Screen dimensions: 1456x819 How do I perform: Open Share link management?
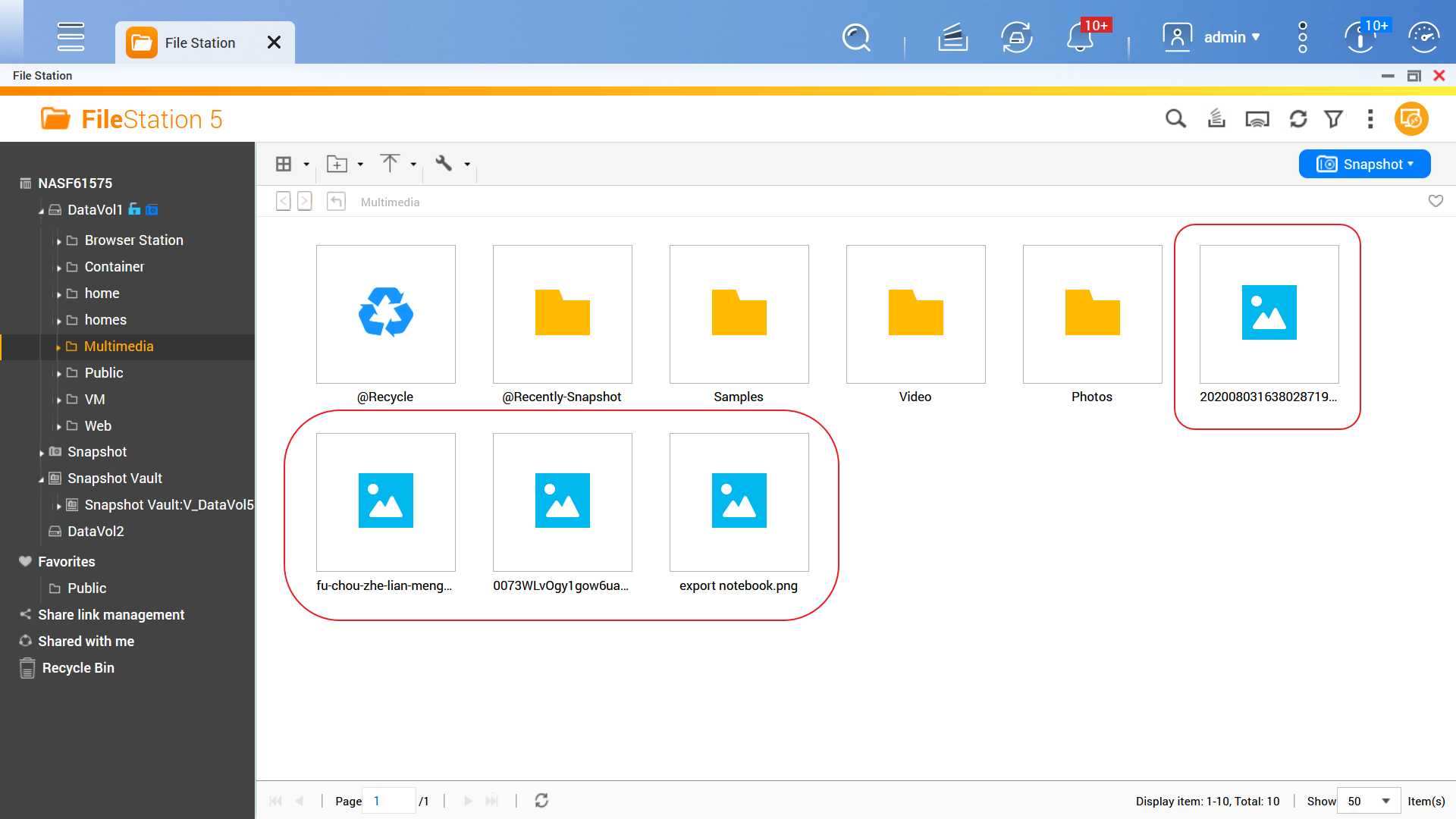[x=111, y=615]
